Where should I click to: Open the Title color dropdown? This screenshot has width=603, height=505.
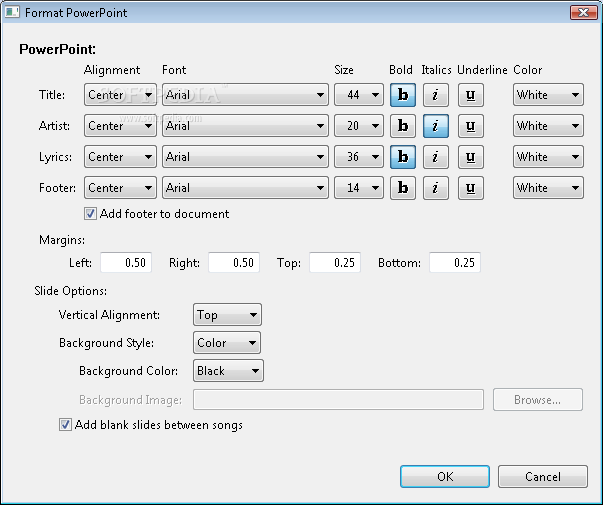coord(548,95)
